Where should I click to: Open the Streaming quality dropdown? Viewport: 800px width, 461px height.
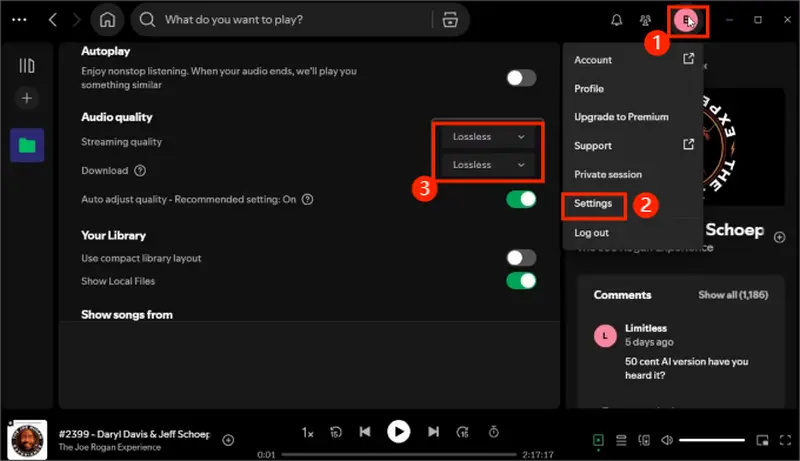pyautogui.click(x=488, y=137)
